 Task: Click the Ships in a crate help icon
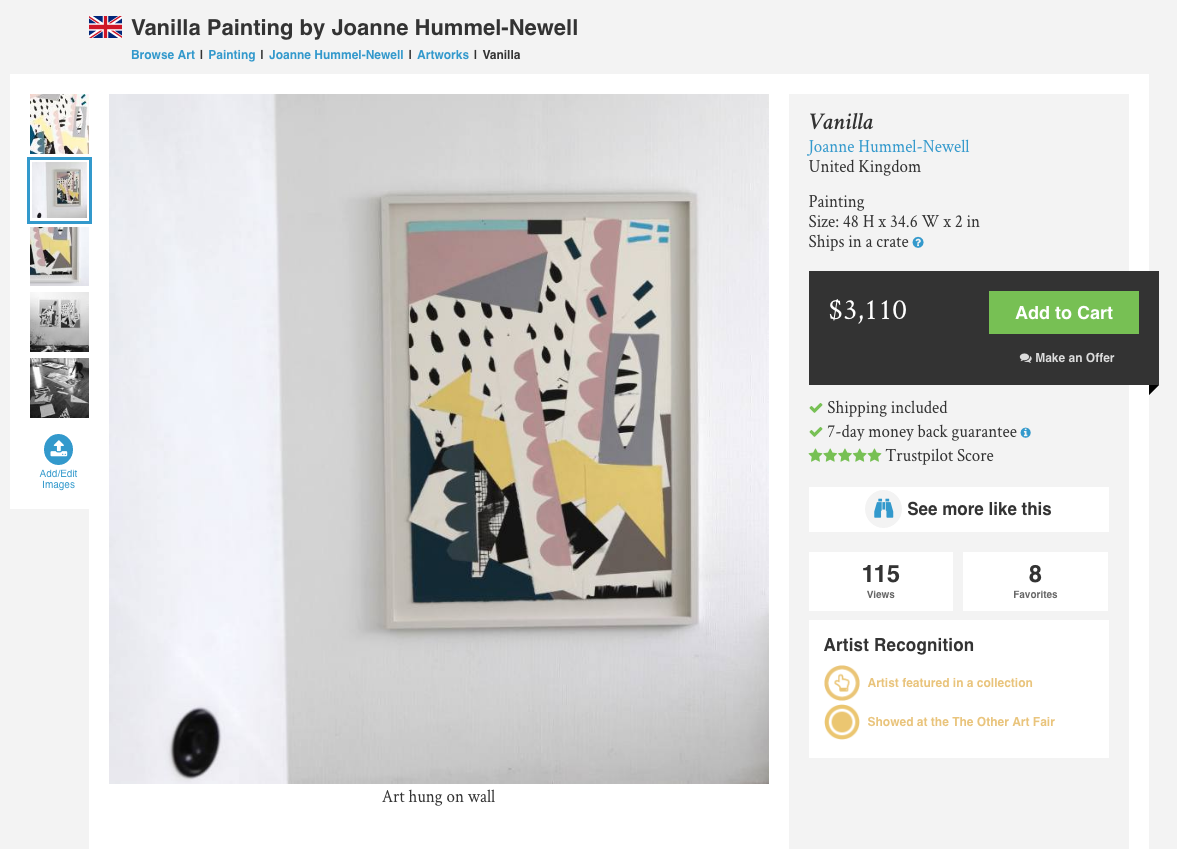tap(918, 242)
